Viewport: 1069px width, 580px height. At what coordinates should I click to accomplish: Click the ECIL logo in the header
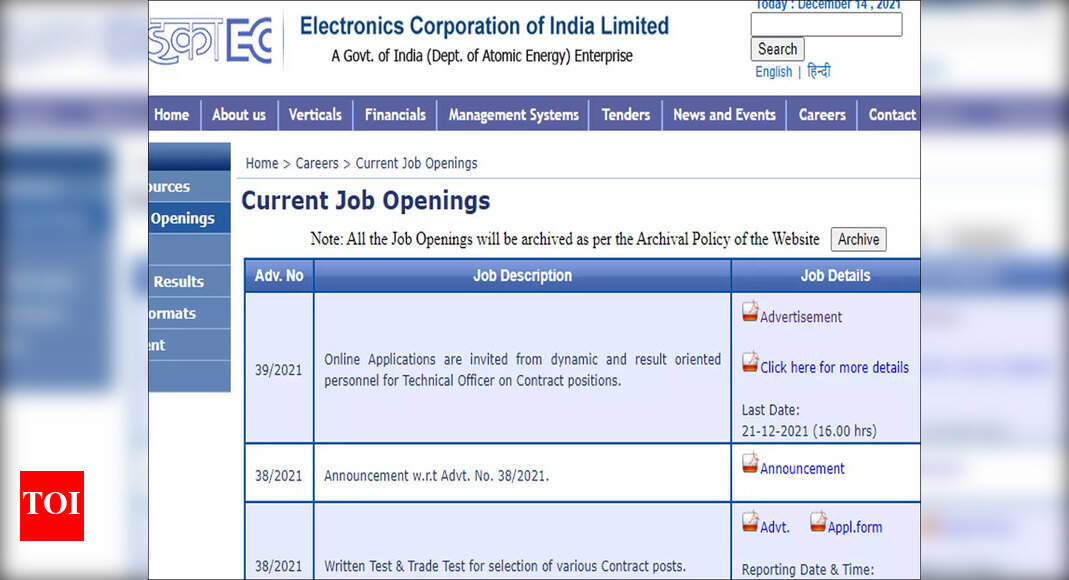[211, 41]
